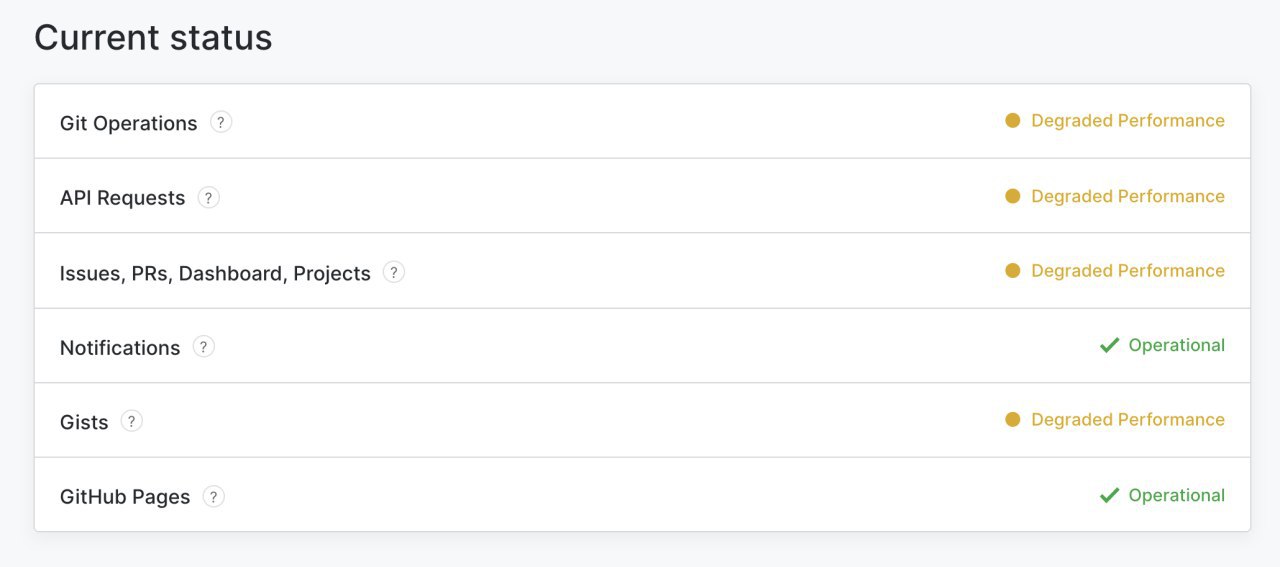This screenshot has width=1280, height=567.
Task: Click the GitHub Pages component label
Action: 125,497
